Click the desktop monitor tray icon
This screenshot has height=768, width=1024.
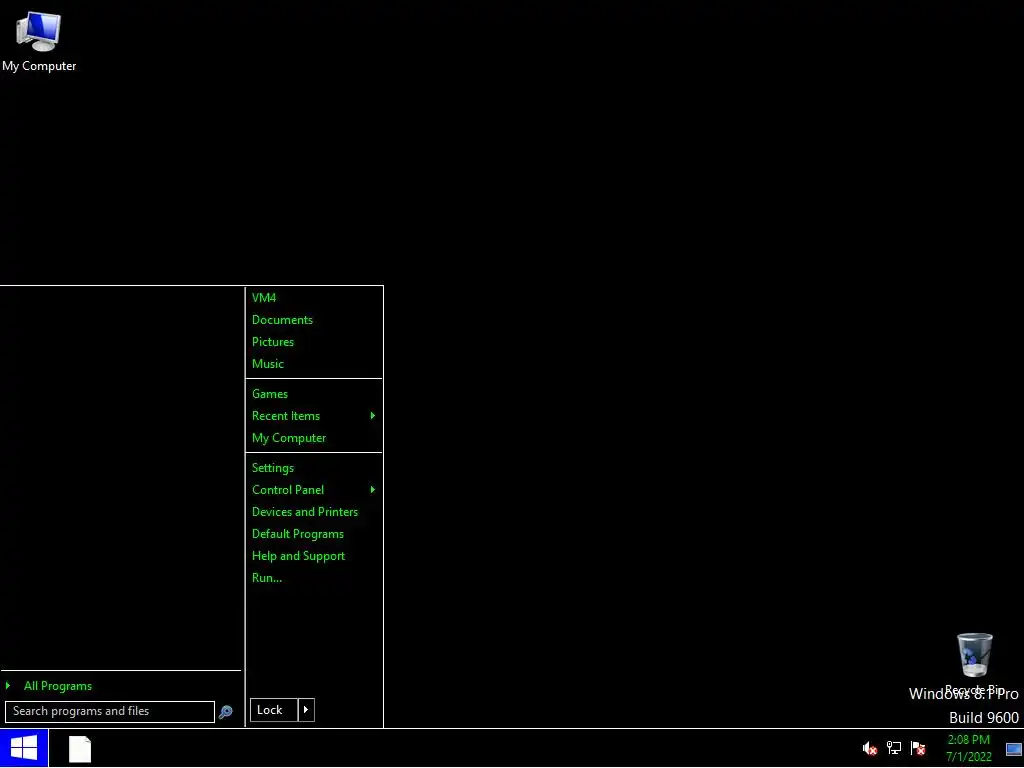(1014, 750)
